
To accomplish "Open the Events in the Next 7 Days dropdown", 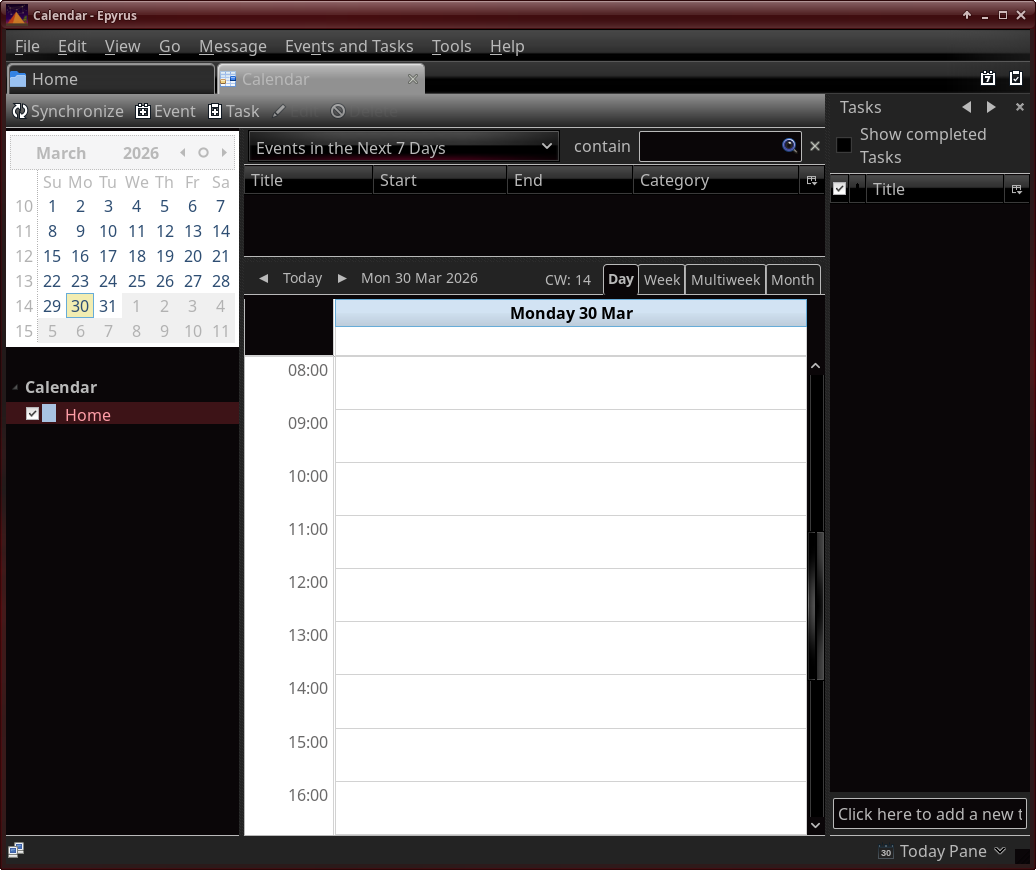I will (403, 147).
